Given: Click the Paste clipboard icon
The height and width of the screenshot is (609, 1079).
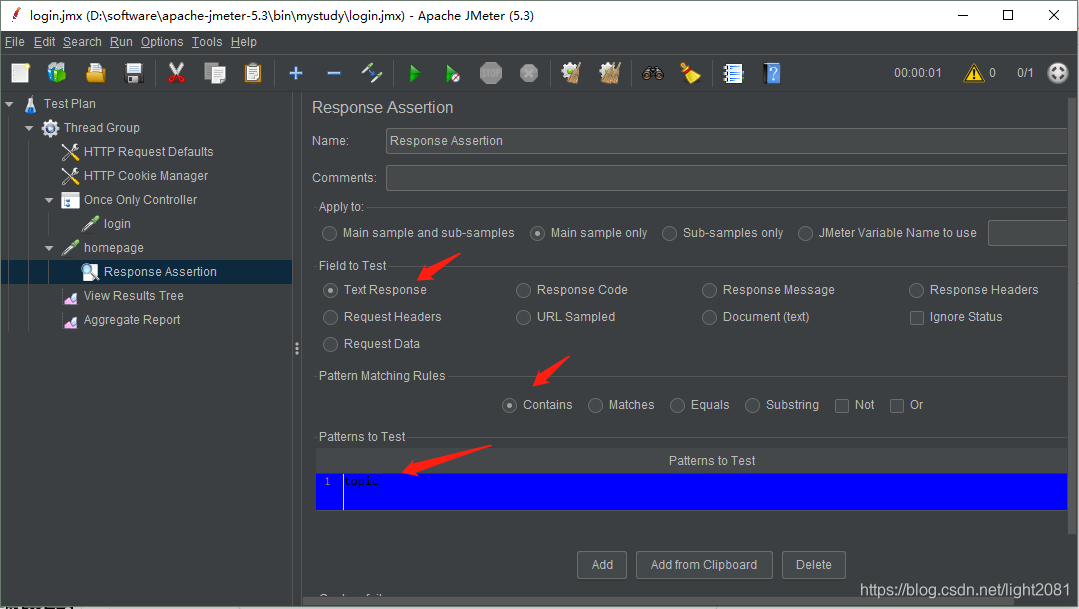Looking at the screenshot, I should click(x=253, y=73).
